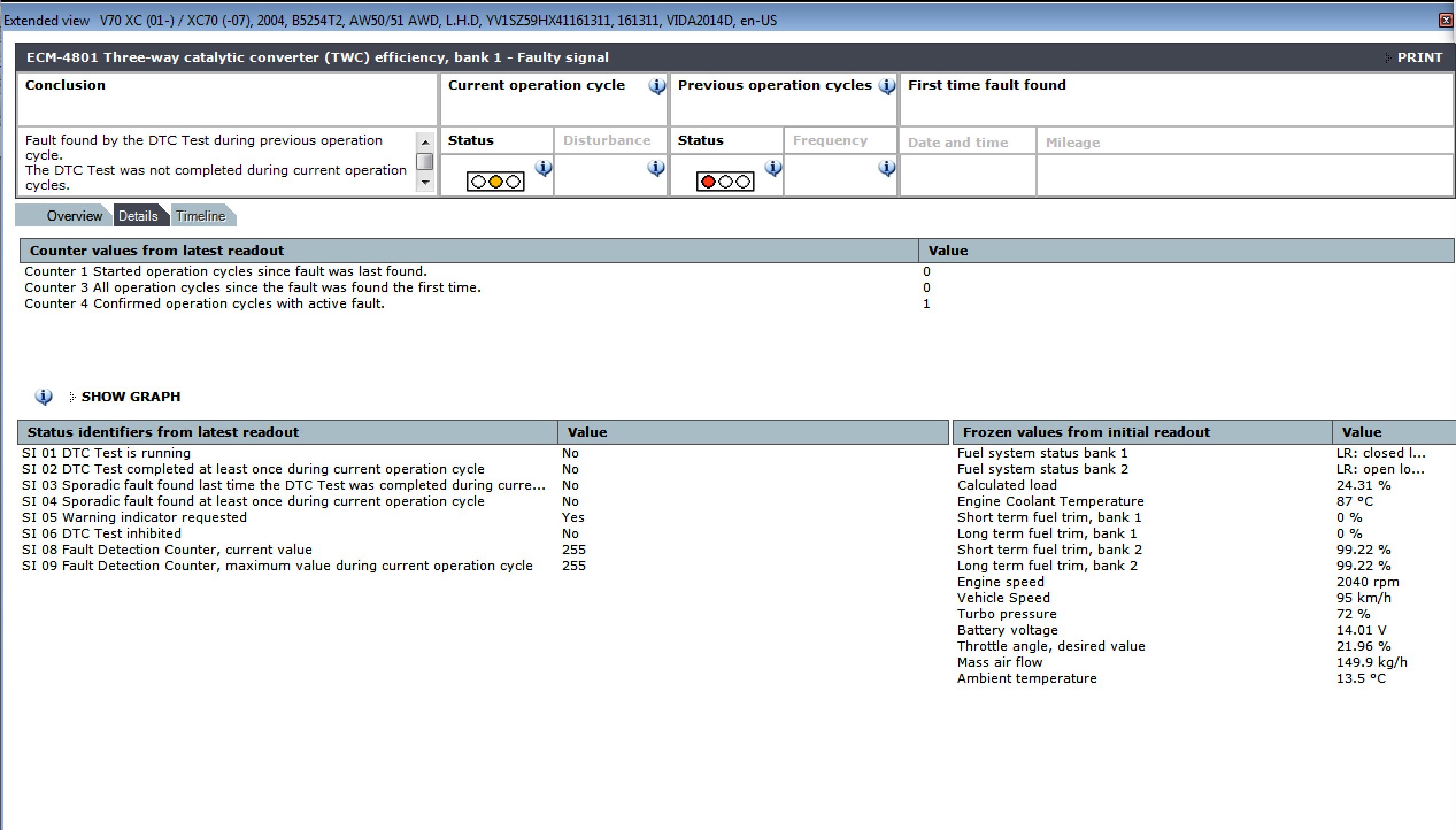Click the conclusion scrollbar thumb
1456x830 pixels.
click(x=425, y=162)
